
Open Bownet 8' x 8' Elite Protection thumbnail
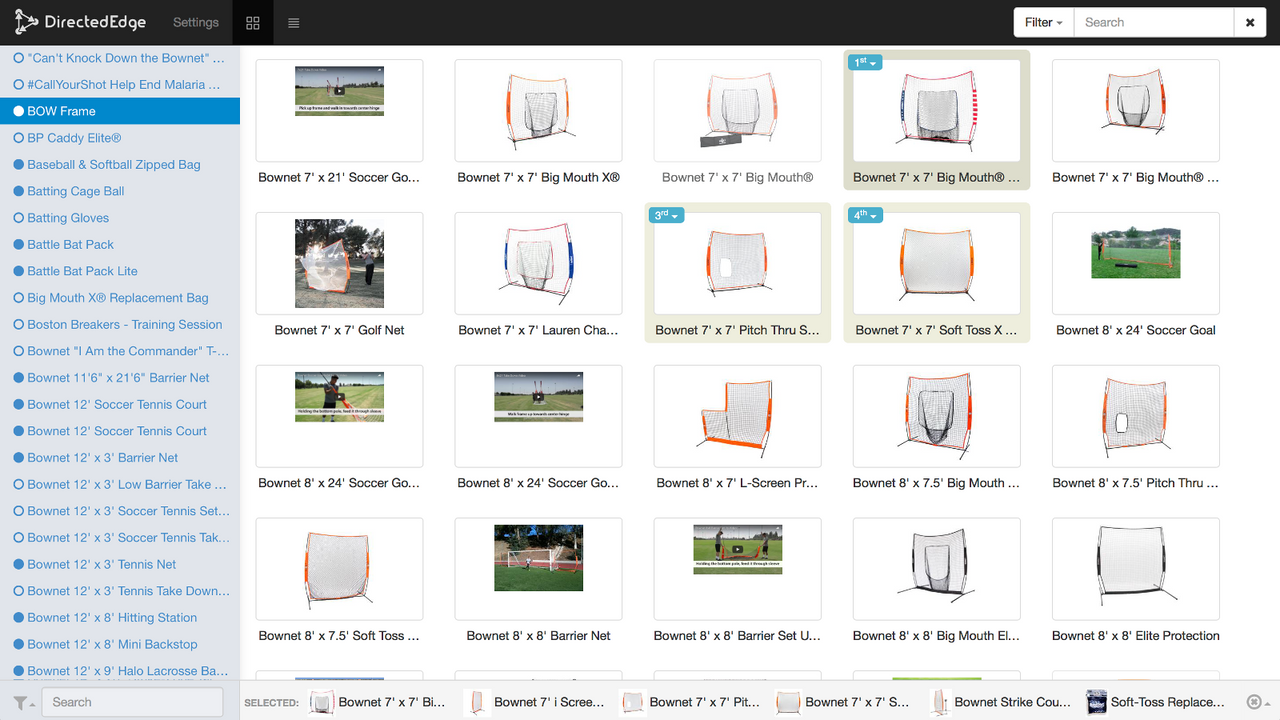click(1136, 569)
